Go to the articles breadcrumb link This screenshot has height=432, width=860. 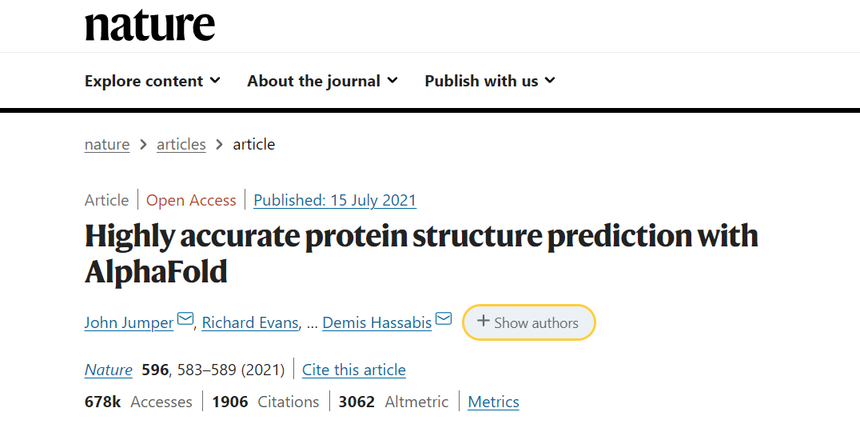pyautogui.click(x=181, y=145)
